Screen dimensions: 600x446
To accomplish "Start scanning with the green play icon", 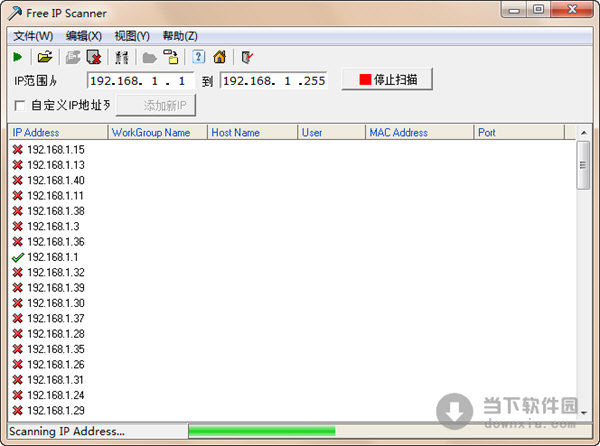I will [17, 57].
